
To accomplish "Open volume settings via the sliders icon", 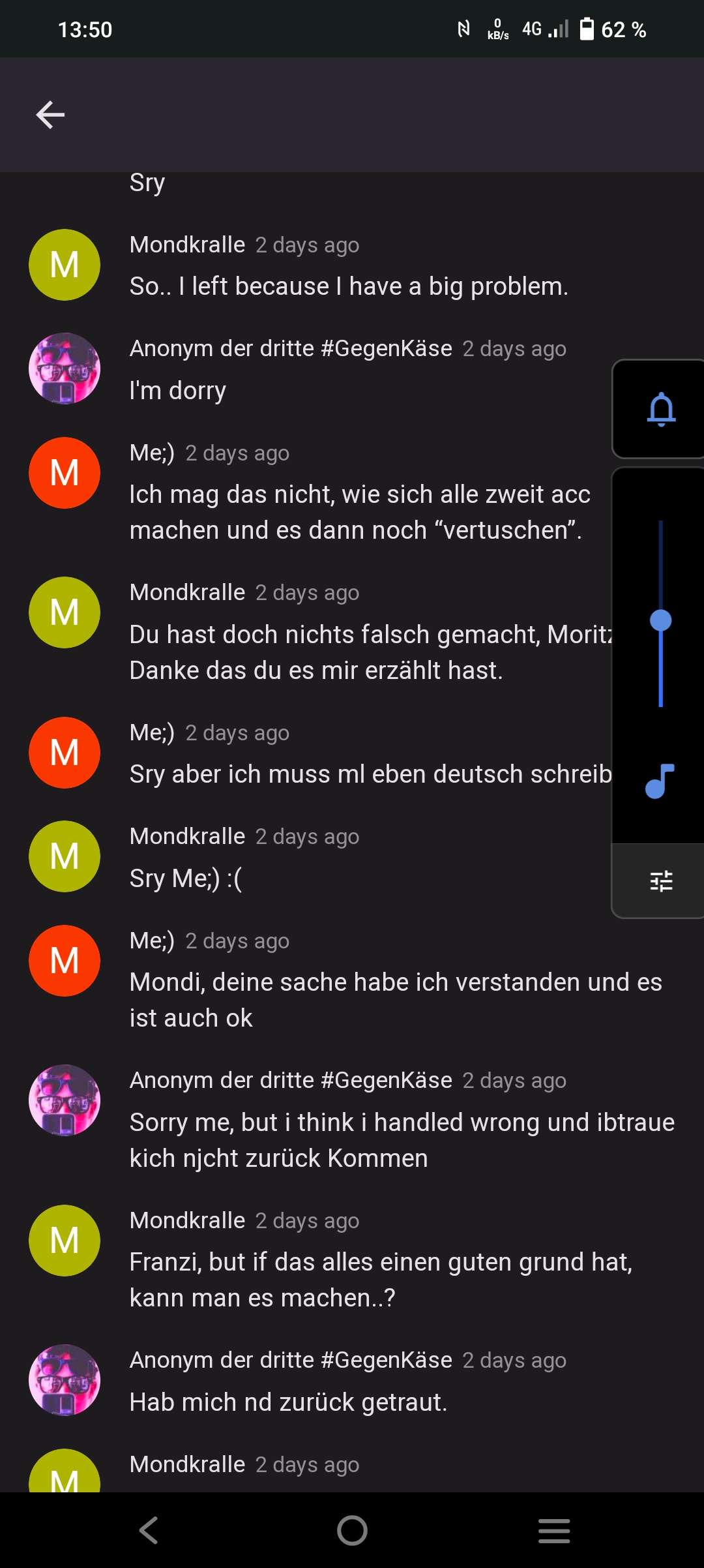I will coord(661,881).
